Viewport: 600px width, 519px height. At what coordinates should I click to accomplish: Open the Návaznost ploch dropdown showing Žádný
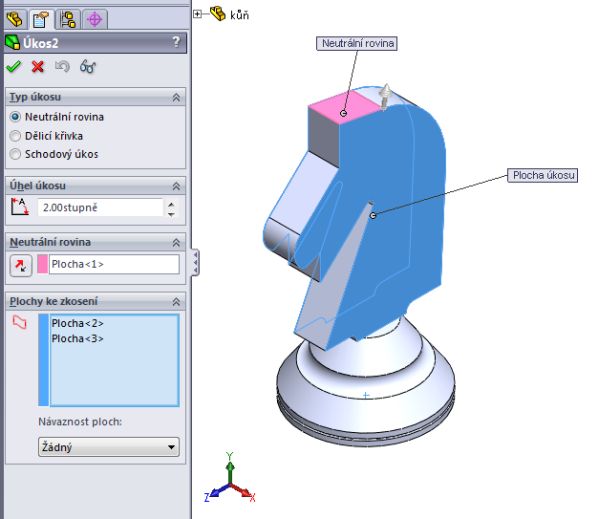click(109, 448)
